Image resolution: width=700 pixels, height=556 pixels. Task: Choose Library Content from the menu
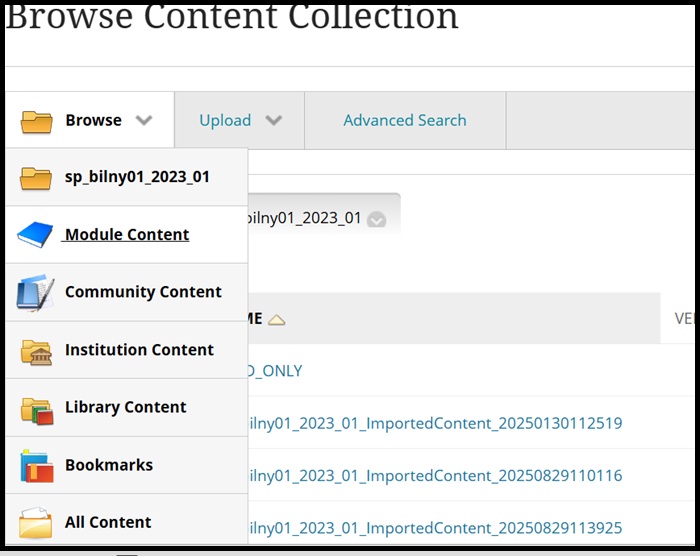click(125, 407)
